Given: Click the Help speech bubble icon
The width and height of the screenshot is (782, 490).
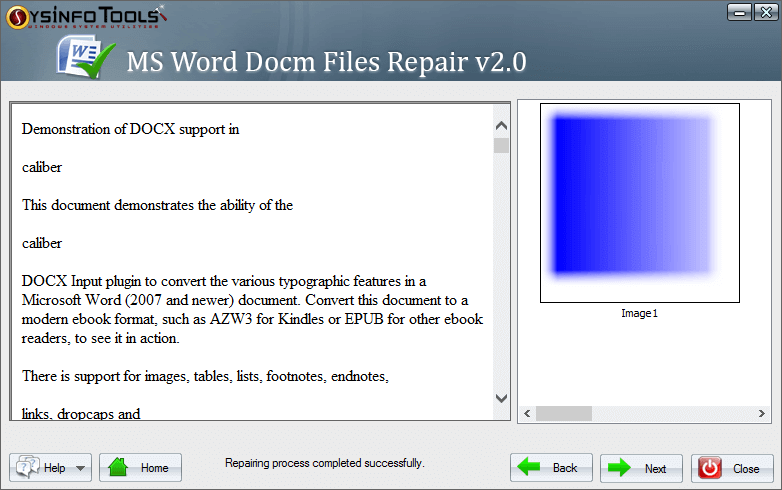Looking at the screenshot, I should click(x=28, y=467).
